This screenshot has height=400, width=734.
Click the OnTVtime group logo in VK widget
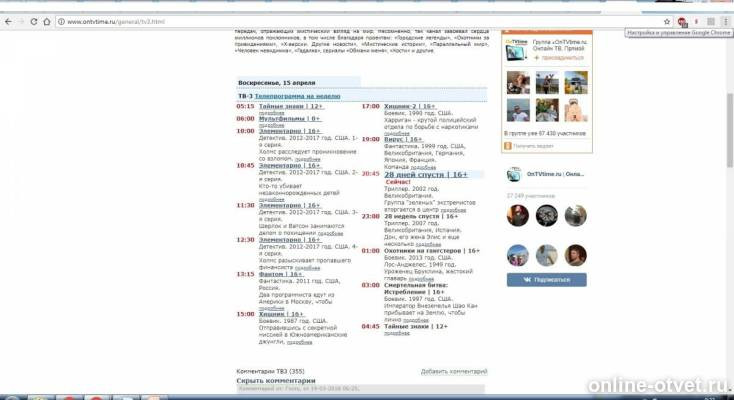pyautogui.click(x=514, y=174)
